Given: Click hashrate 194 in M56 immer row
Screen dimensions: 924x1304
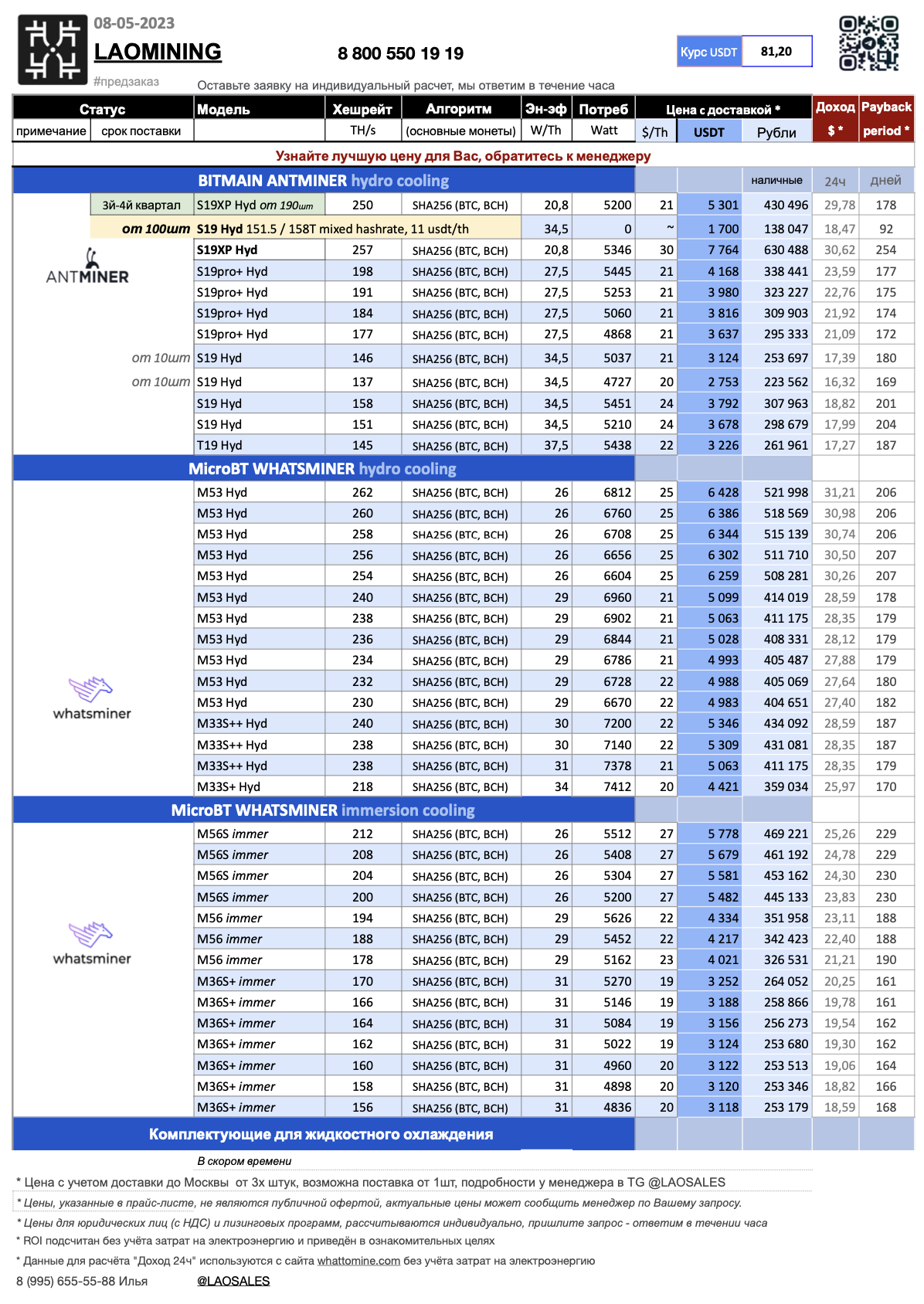Looking at the screenshot, I should 362,918.
